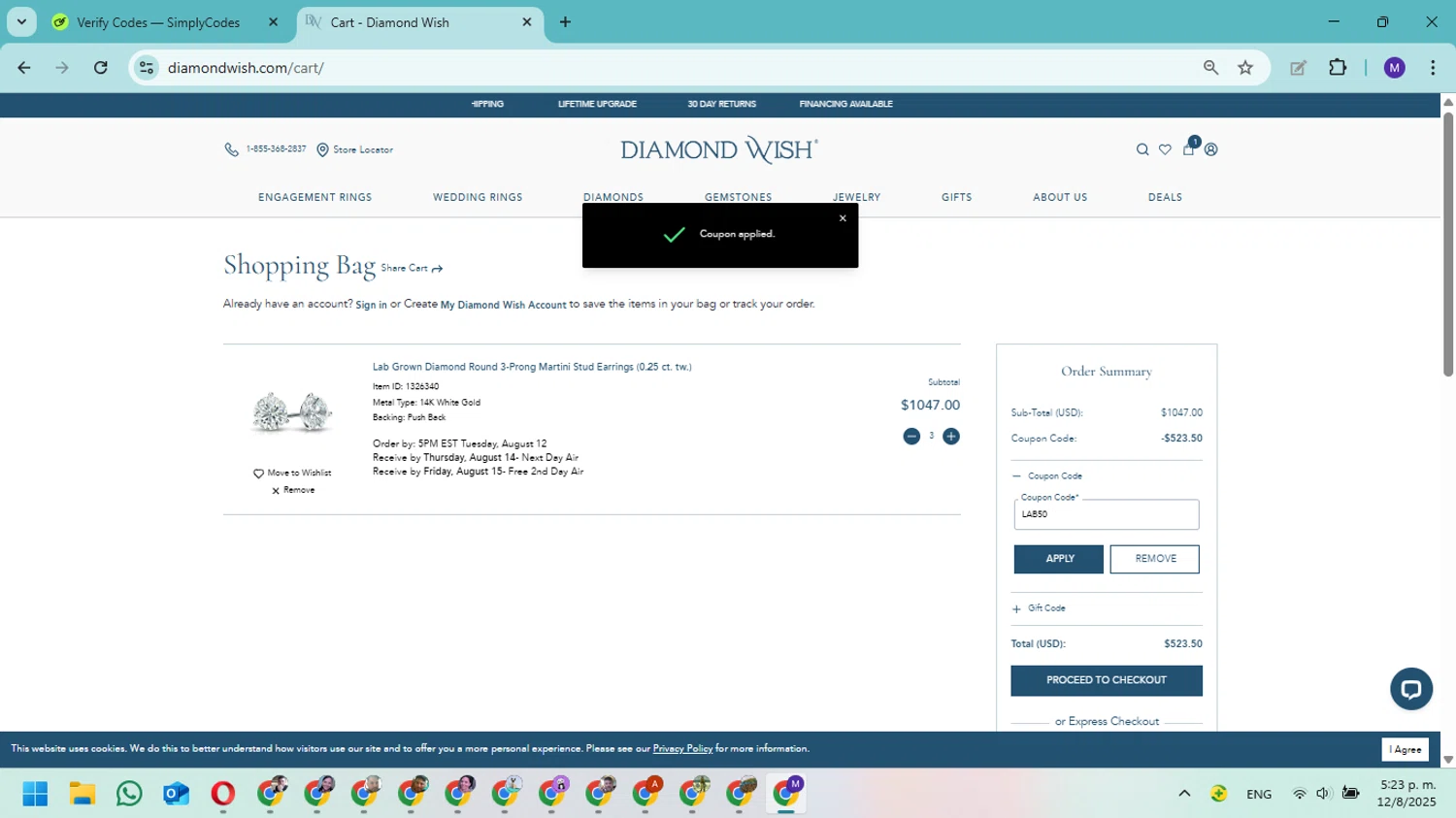Viewport: 1456px width, 818px height.
Task: Open Opera browser from the taskbar
Action: click(x=222, y=794)
